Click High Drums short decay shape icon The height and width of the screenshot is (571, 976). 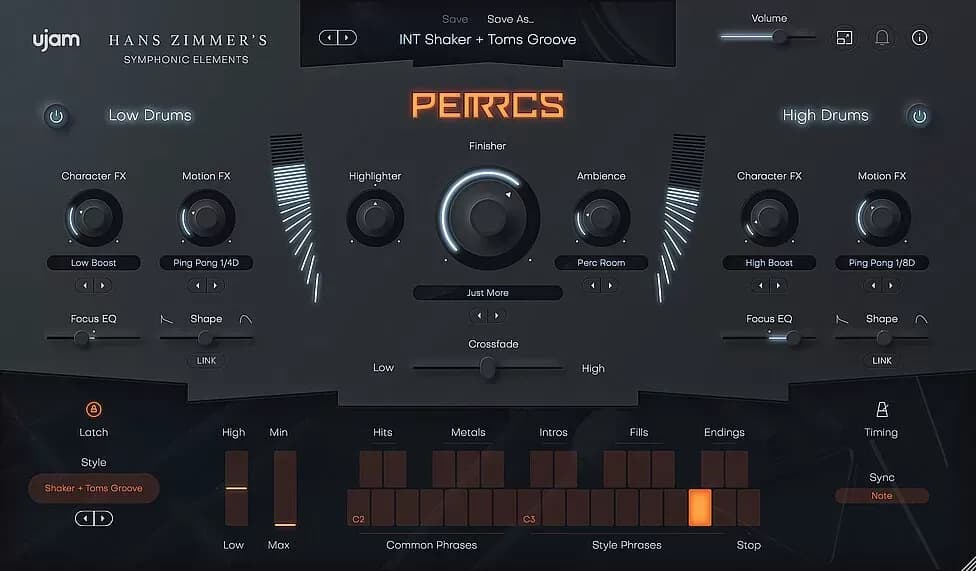842,319
